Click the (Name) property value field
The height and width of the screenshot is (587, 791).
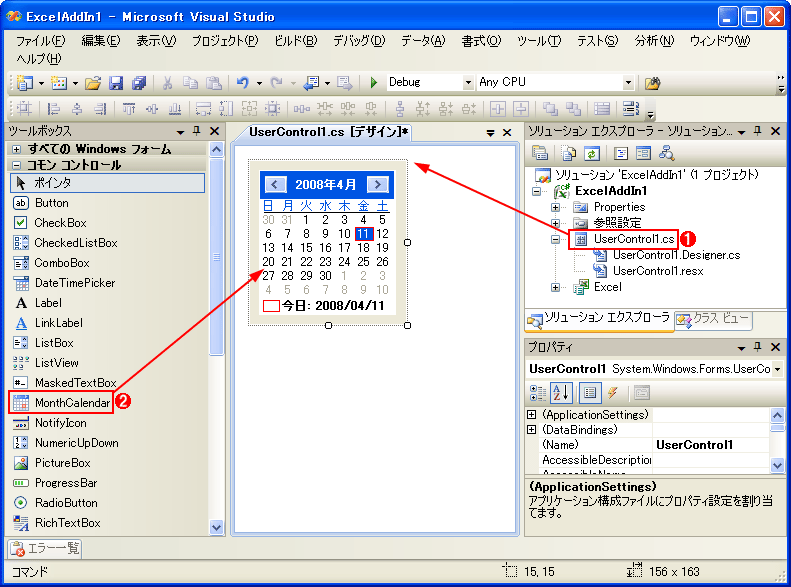pyautogui.click(x=710, y=445)
